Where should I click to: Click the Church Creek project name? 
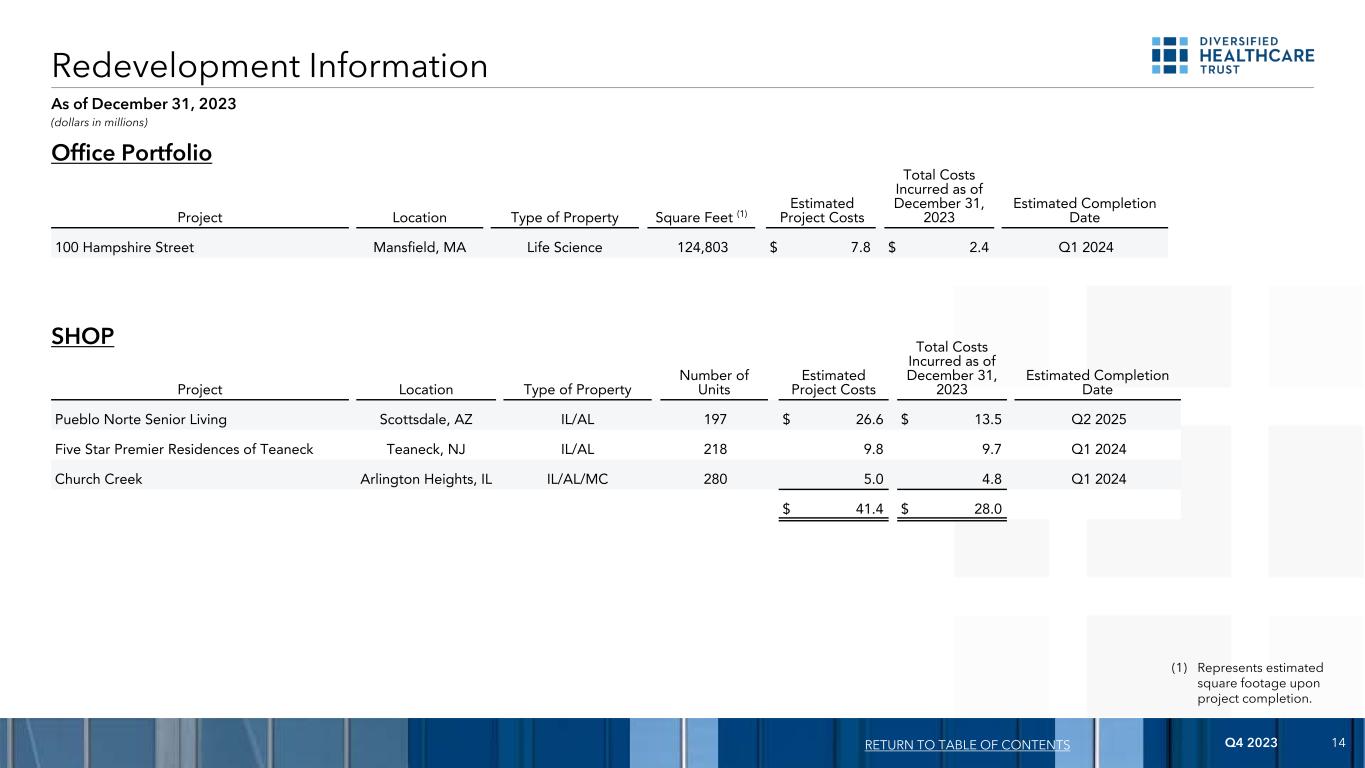99,479
